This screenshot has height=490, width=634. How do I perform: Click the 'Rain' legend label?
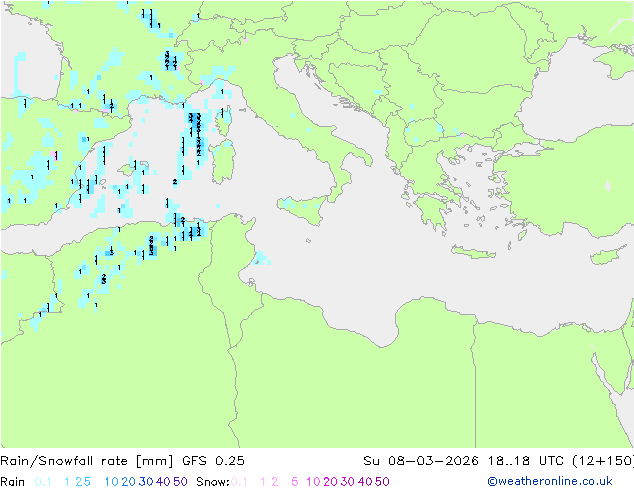coord(13,482)
